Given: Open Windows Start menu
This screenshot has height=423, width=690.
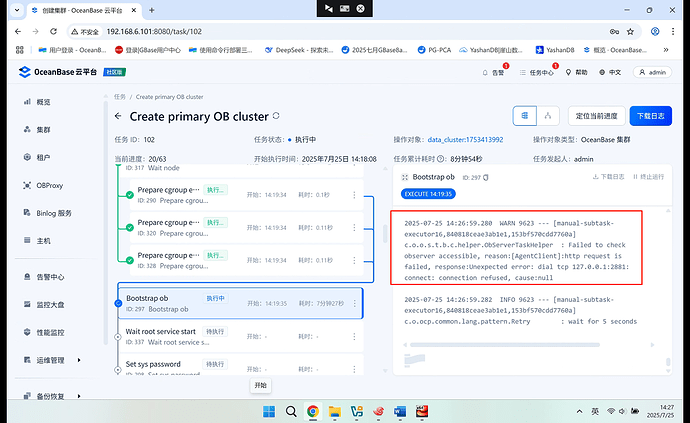Looking at the screenshot, I should (269, 412).
